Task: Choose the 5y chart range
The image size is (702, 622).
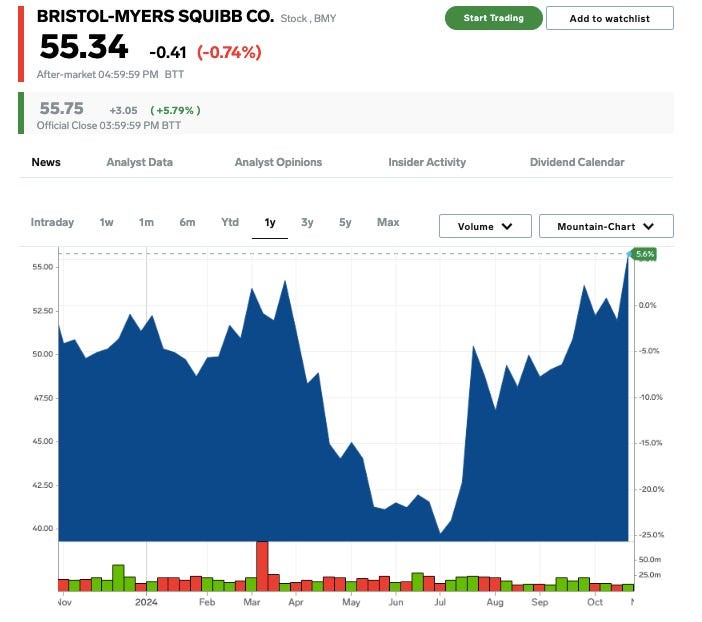Action: [345, 222]
